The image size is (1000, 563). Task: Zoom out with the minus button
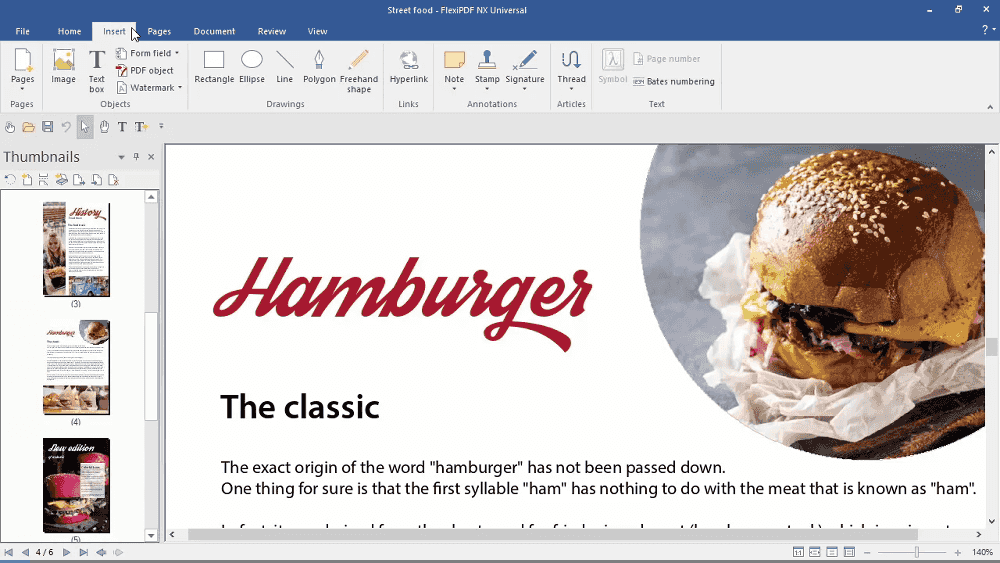pos(867,553)
